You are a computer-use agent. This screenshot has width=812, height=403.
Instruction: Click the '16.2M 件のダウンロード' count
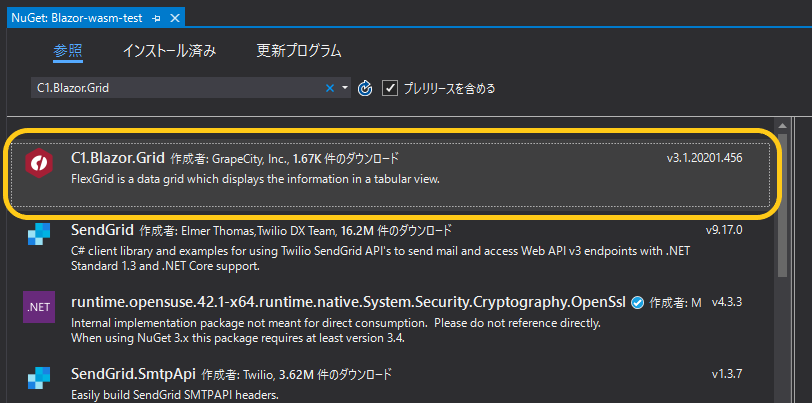point(398,230)
